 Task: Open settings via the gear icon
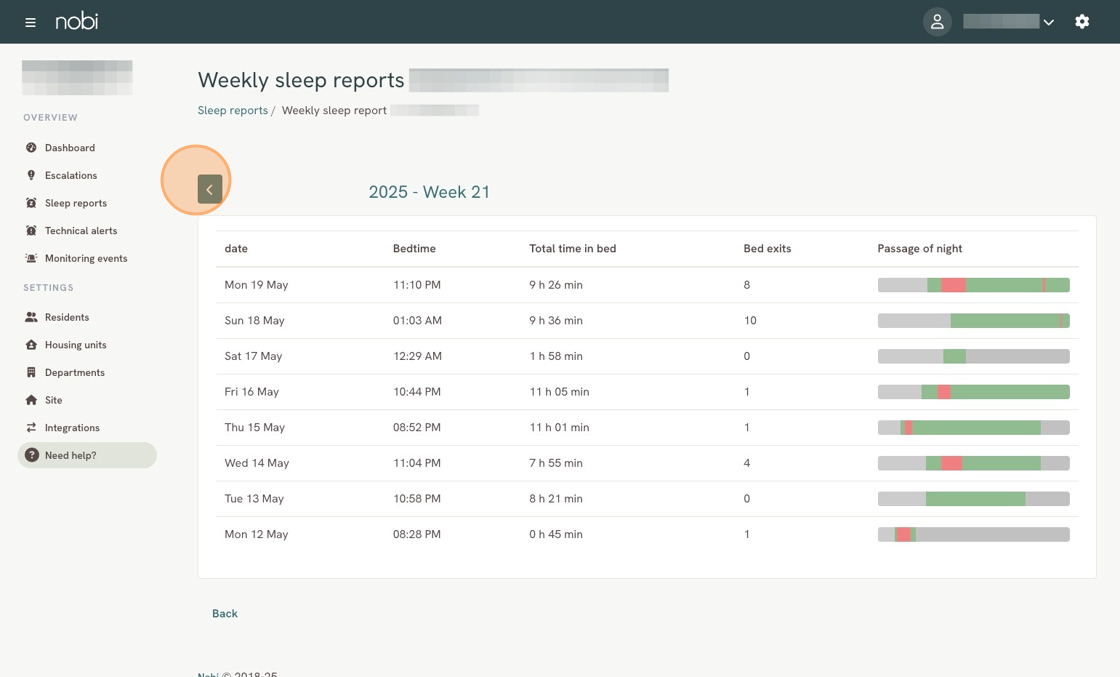point(1082,22)
